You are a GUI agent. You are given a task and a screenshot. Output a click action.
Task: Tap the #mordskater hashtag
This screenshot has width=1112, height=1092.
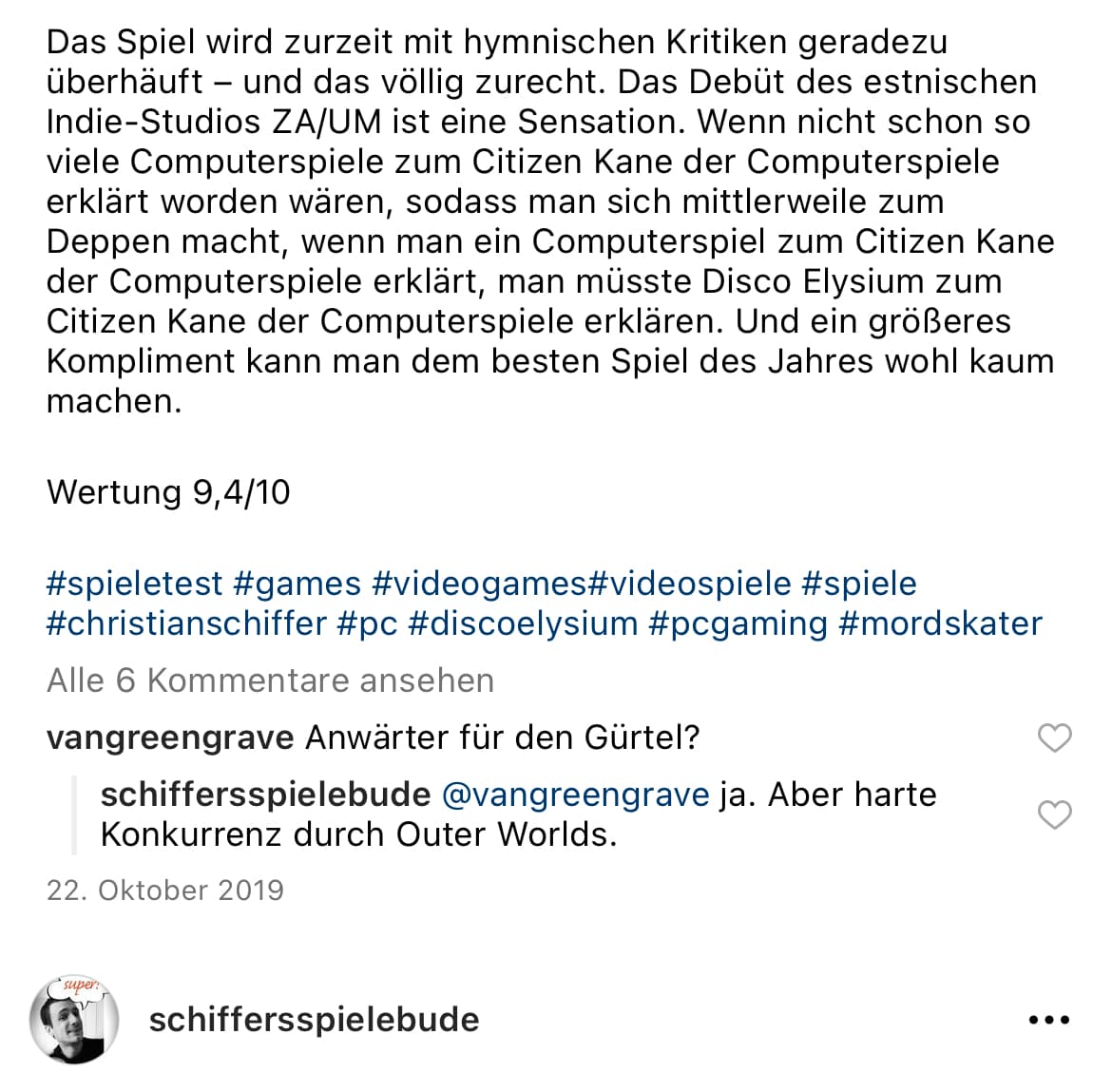tap(941, 623)
